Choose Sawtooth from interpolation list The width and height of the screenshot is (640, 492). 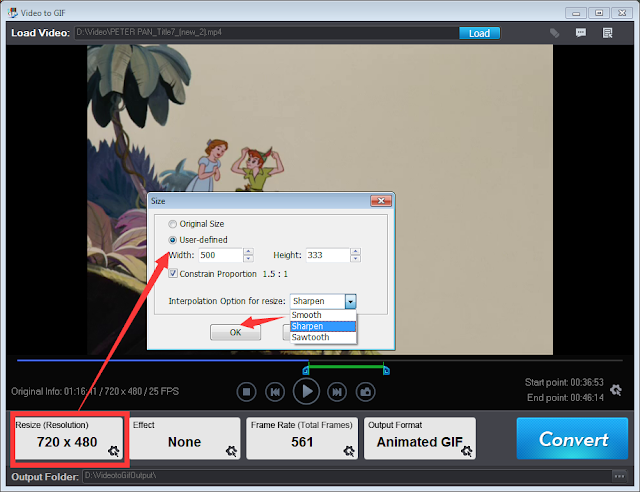(x=323, y=337)
